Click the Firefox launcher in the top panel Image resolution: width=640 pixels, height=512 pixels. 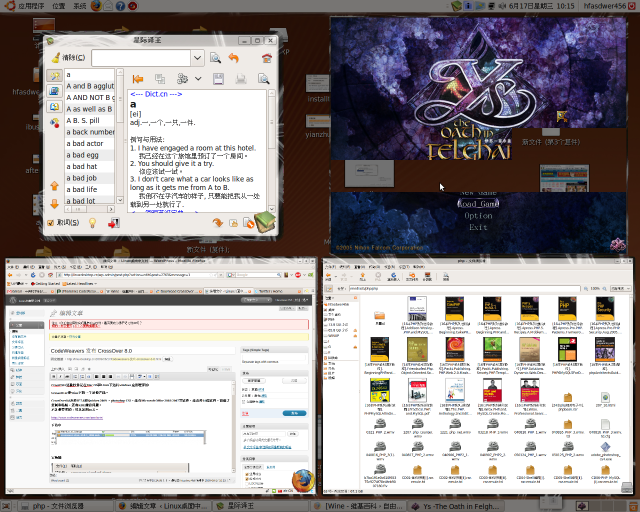(x=96, y=6)
